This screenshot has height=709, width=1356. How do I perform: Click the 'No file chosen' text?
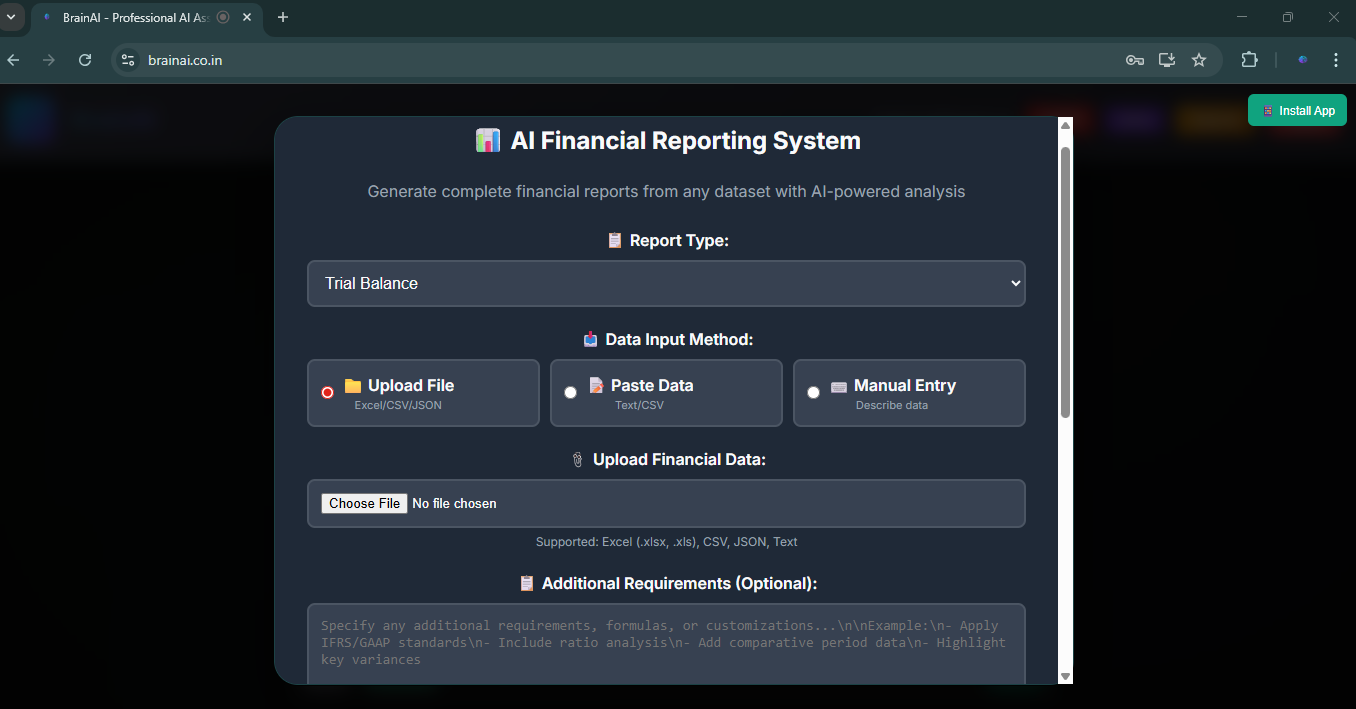point(454,503)
